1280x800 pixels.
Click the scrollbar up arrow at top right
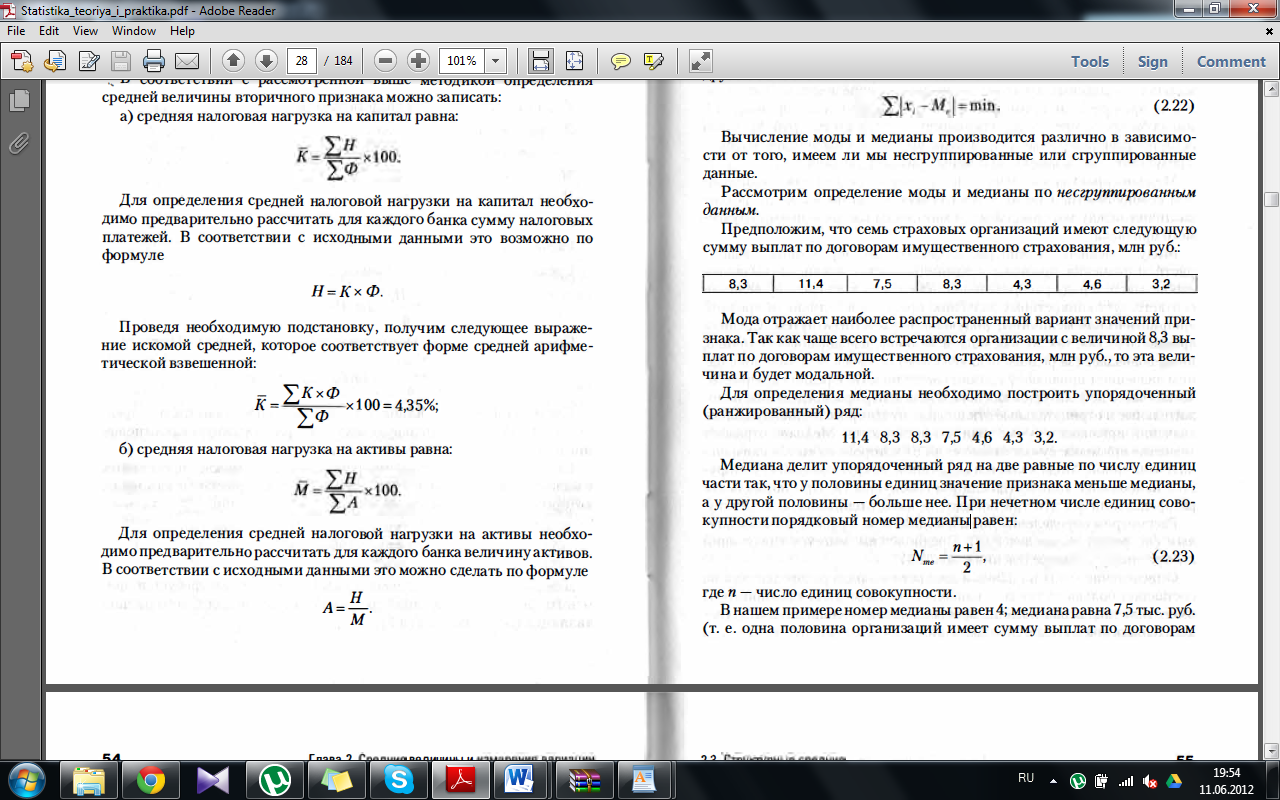(x=1271, y=87)
